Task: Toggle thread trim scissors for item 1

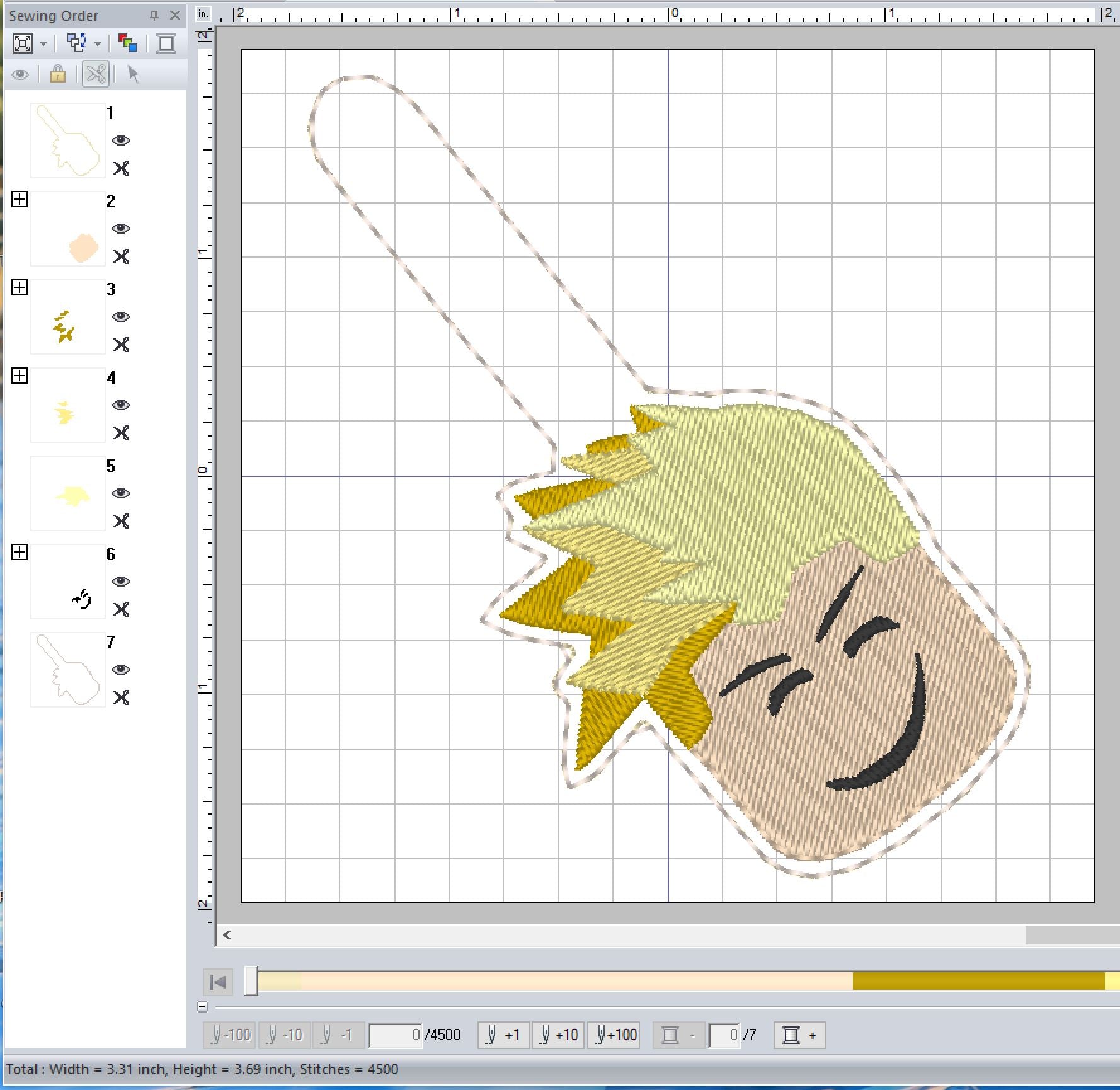Action: [121, 168]
